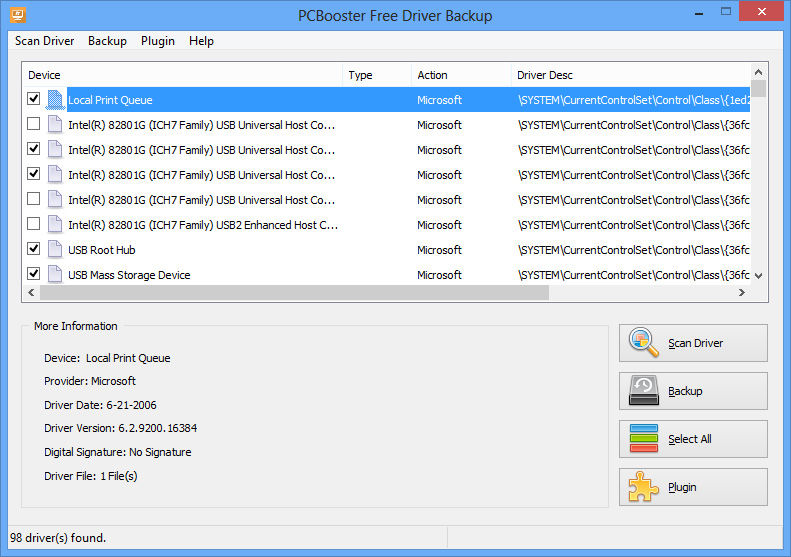Image resolution: width=791 pixels, height=557 pixels.
Task: Minimize the PCBooster window
Action: pyautogui.click(x=699, y=13)
